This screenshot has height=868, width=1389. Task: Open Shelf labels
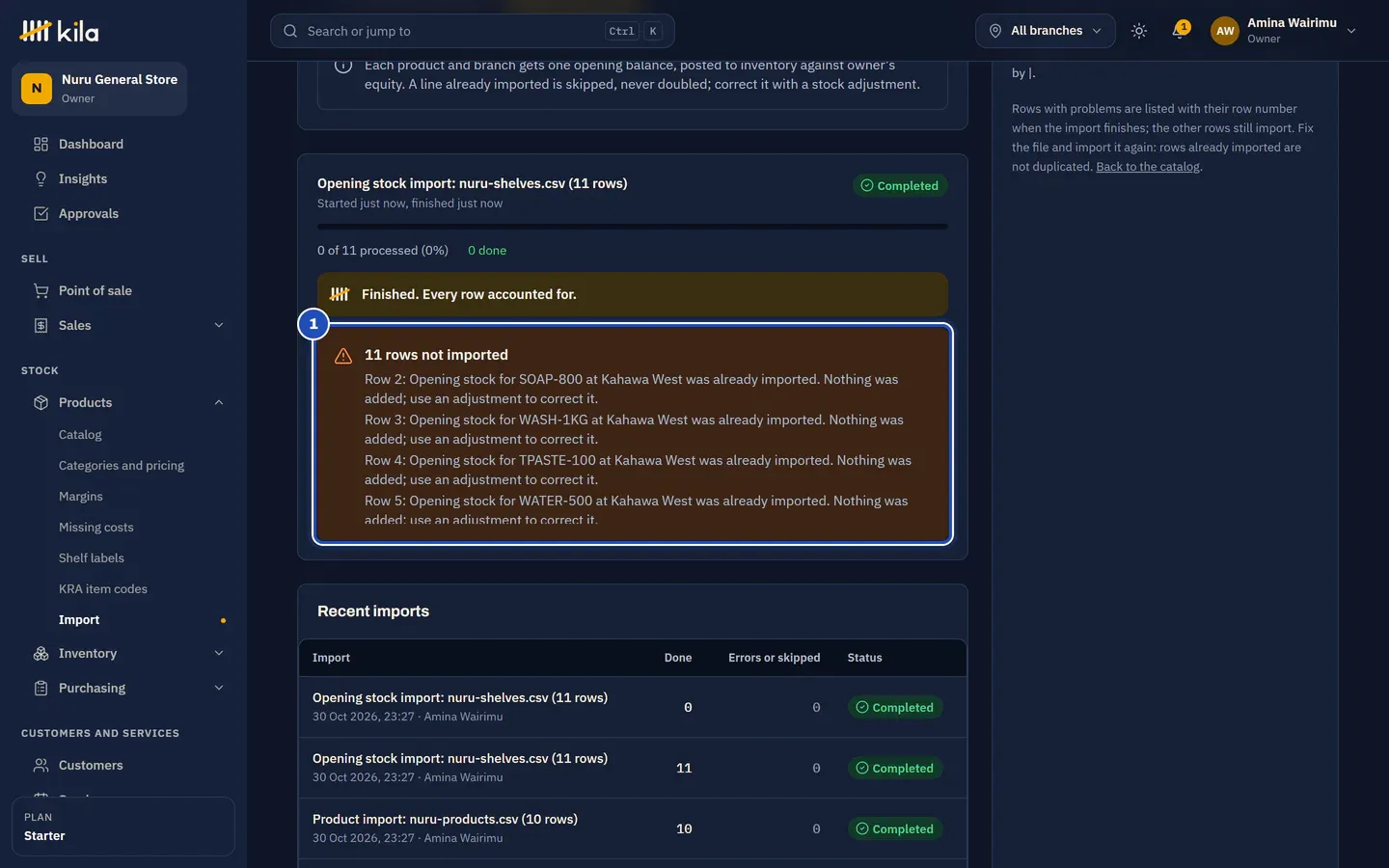coord(92,558)
